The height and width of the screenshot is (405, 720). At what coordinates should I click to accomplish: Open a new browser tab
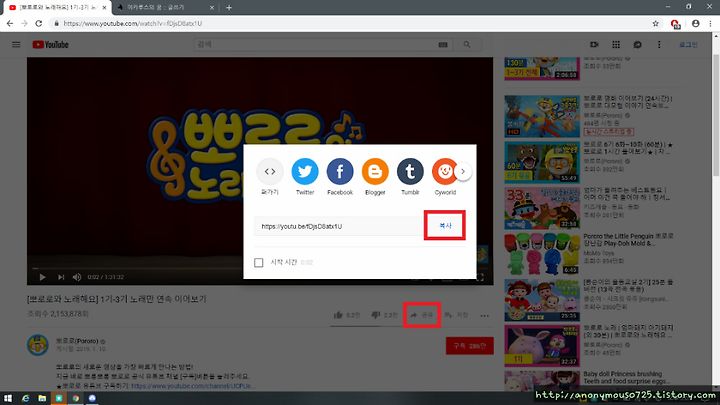229,7
